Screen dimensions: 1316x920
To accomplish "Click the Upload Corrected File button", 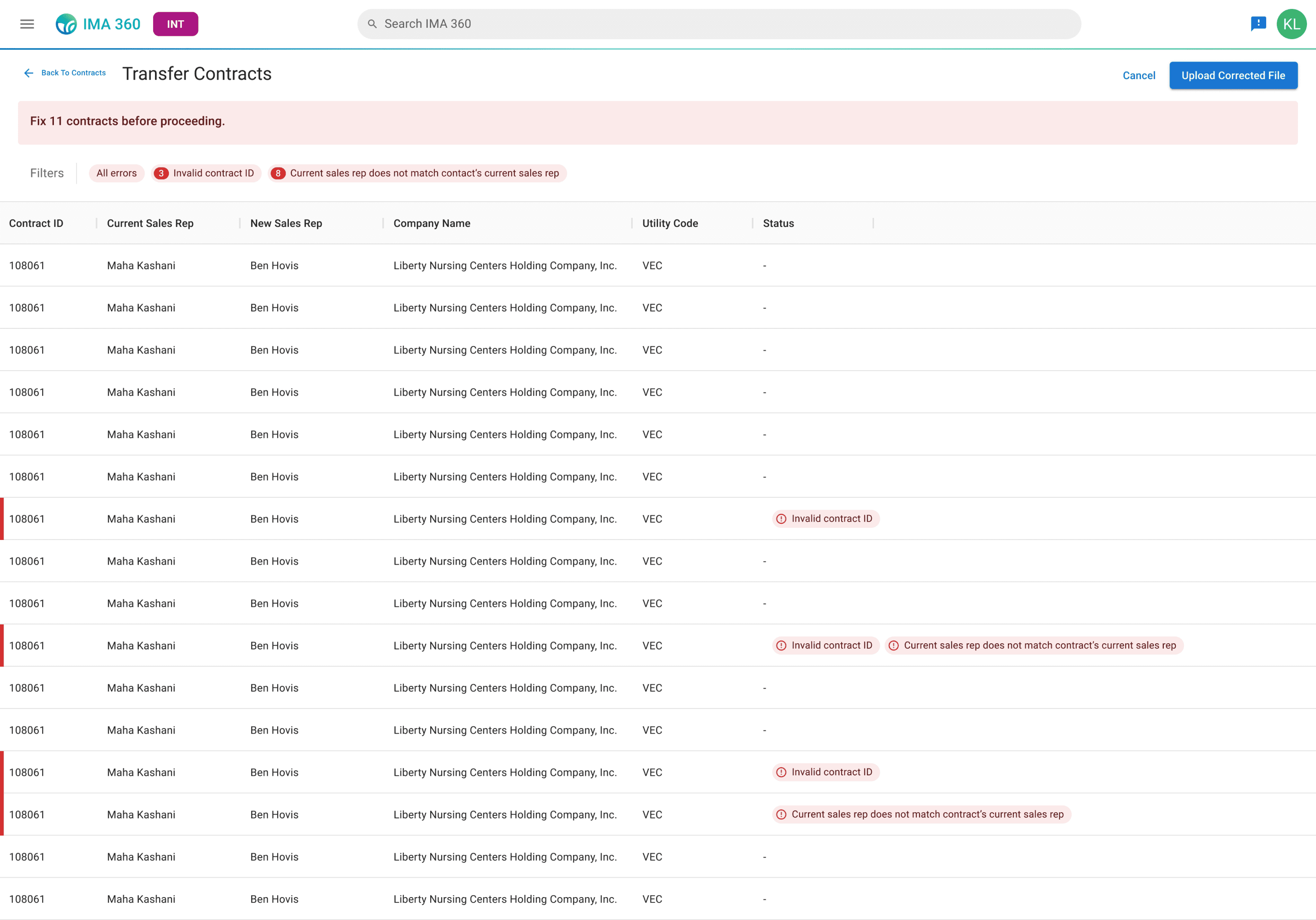I will point(1233,75).
